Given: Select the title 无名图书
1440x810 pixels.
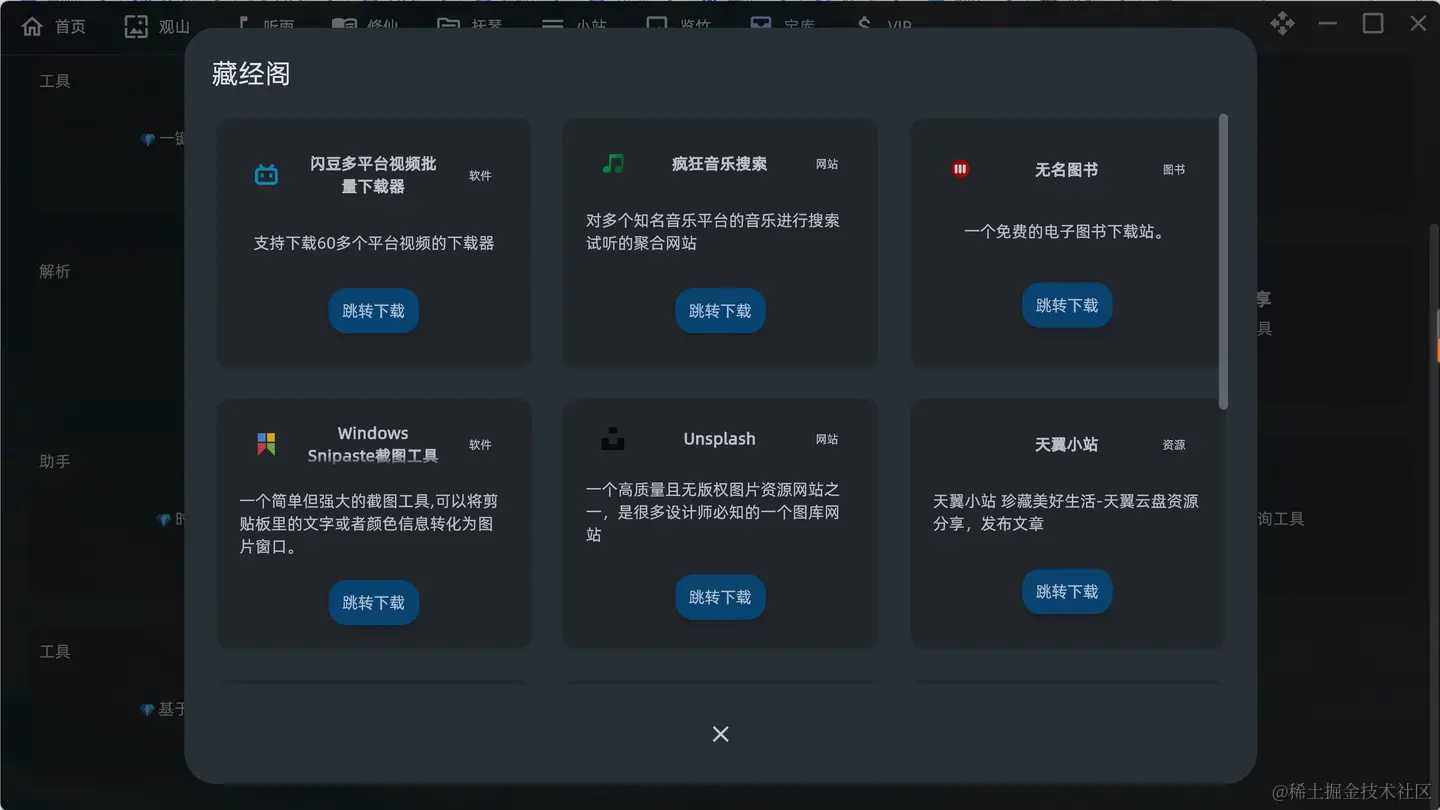Looking at the screenshot, I should point(1067,170).
